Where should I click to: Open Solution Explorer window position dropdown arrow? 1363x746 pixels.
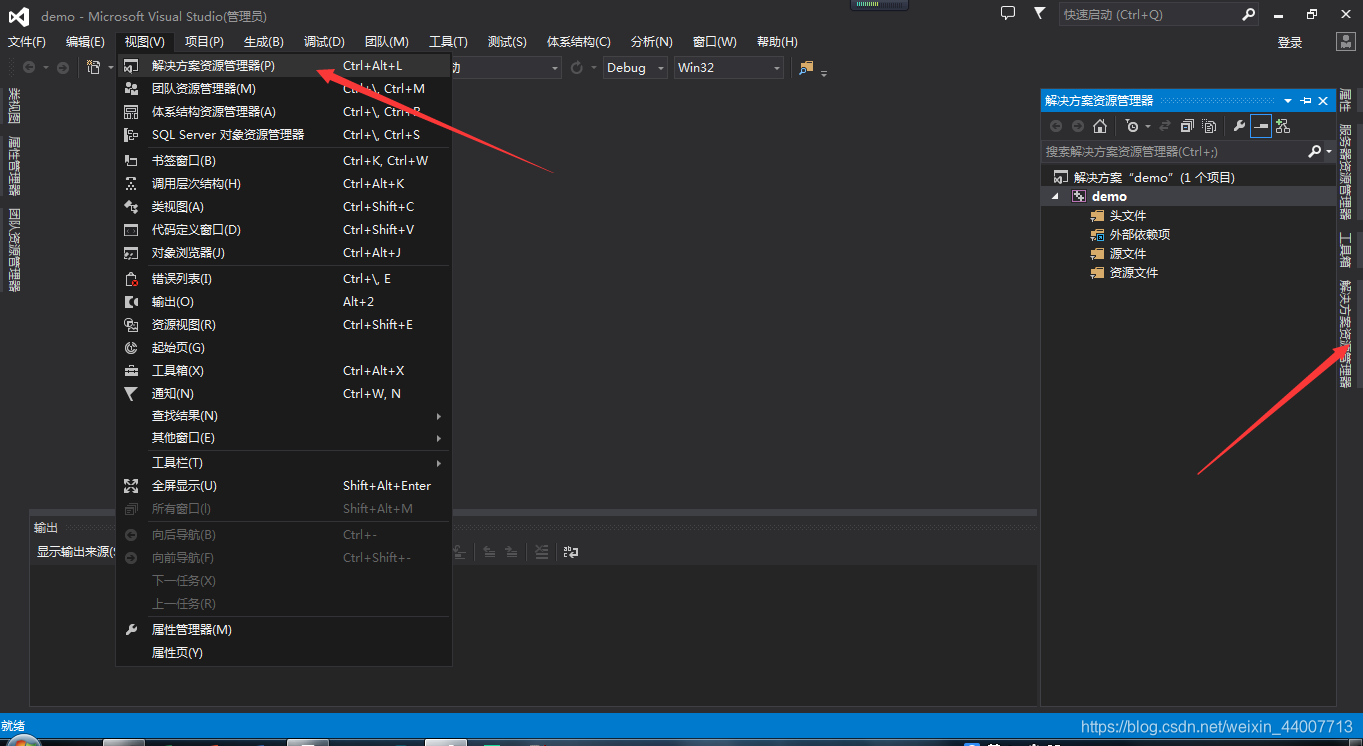(x=1288, y=101)
